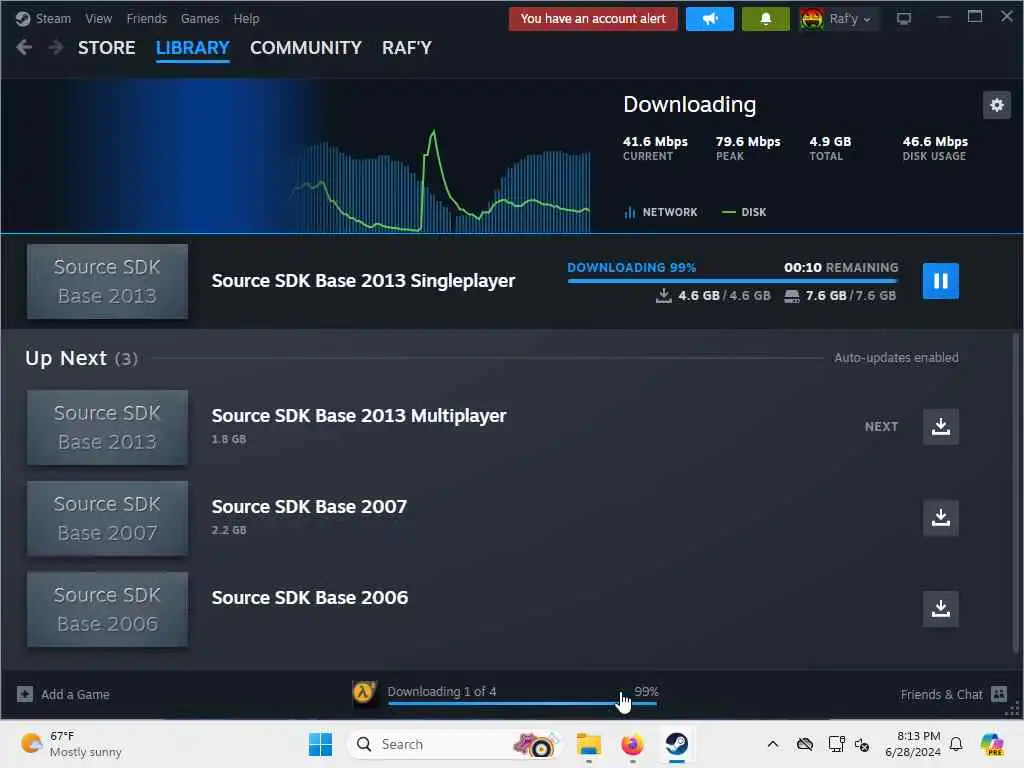This screenshot has width=1024, height=768.
Task: Click the NETWORK legend item
Action: (661, 212)
